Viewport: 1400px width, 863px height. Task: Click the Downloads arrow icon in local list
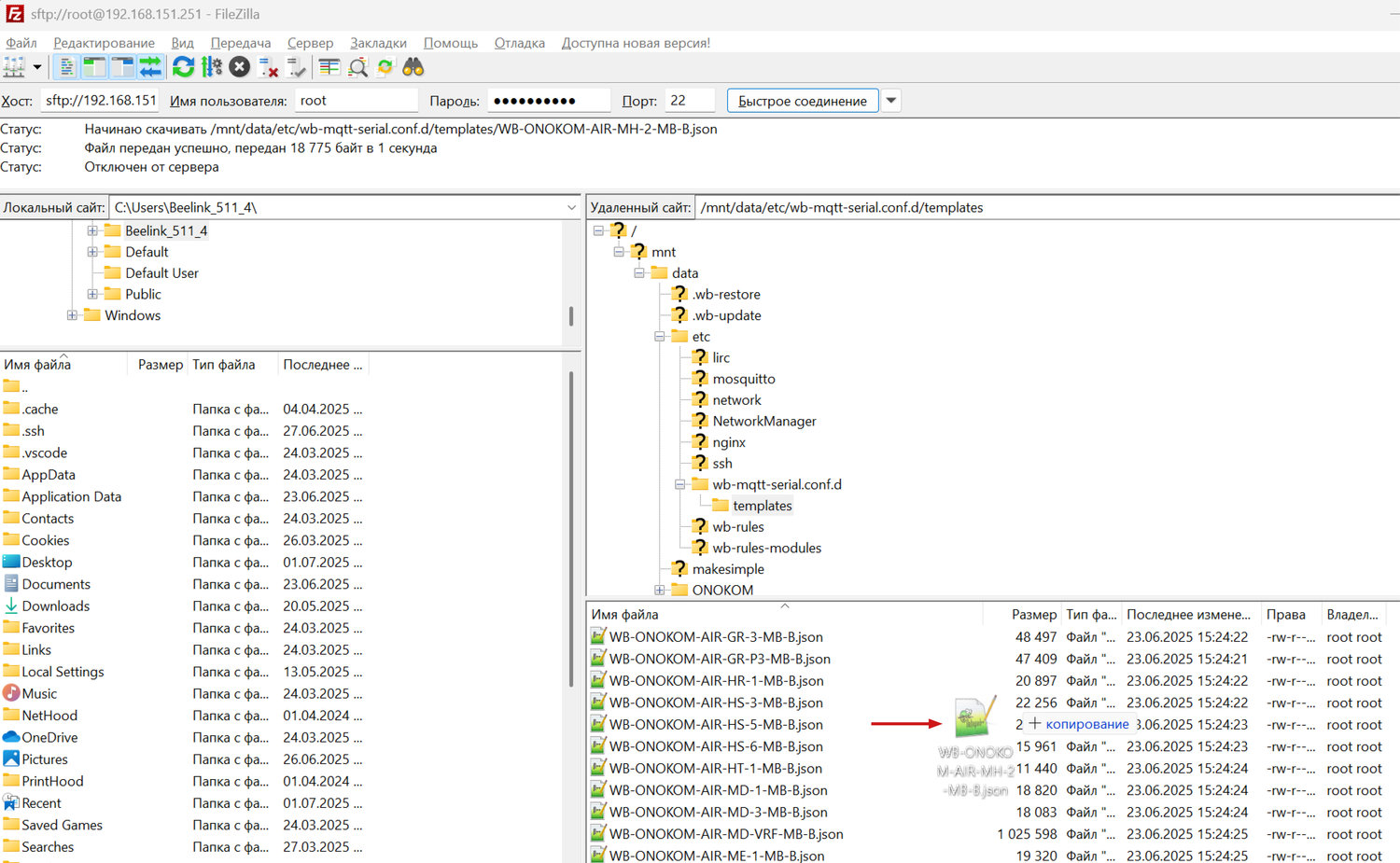[x=11, y=606]
